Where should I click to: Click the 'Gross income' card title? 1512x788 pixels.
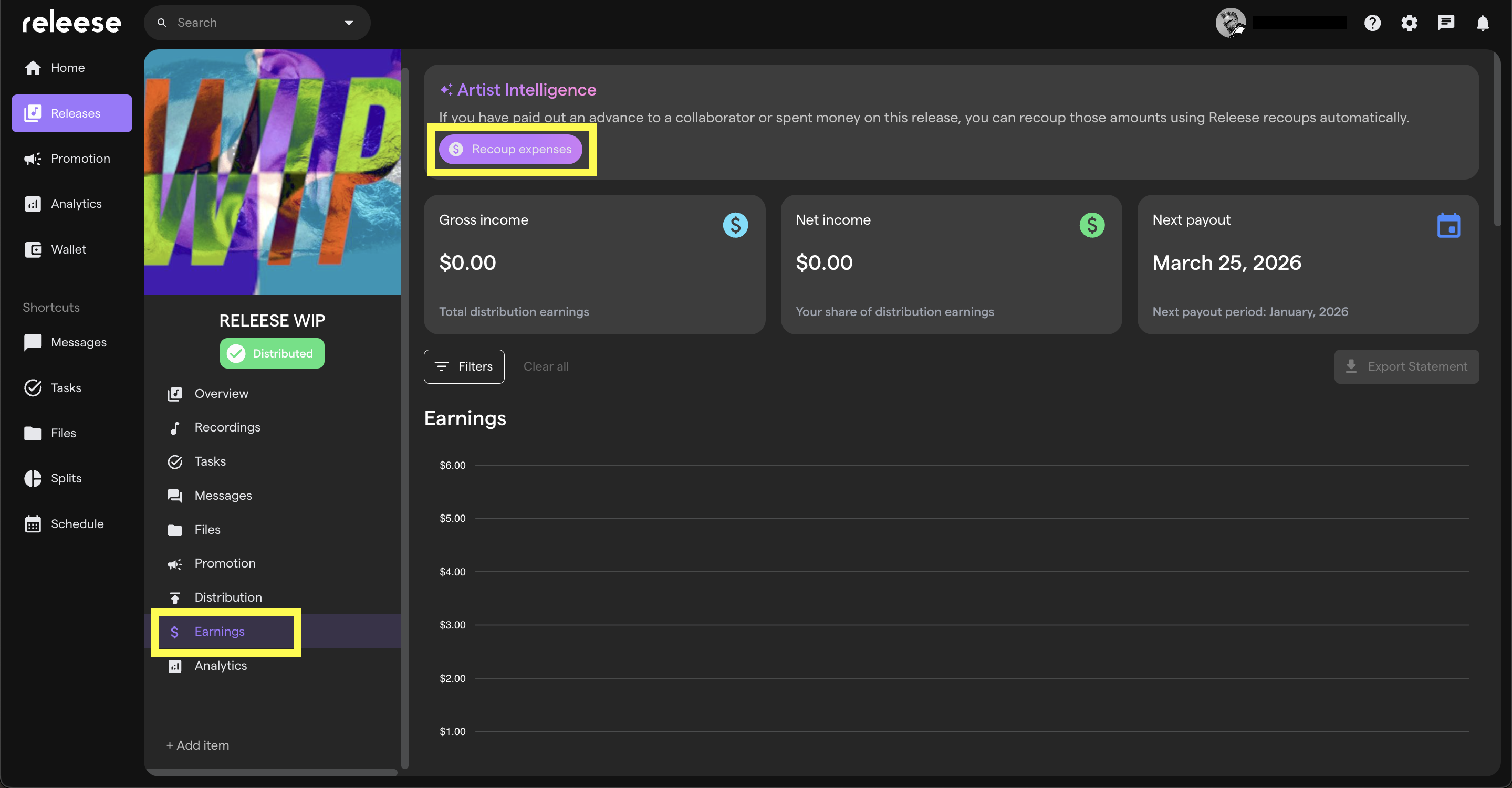484,220
